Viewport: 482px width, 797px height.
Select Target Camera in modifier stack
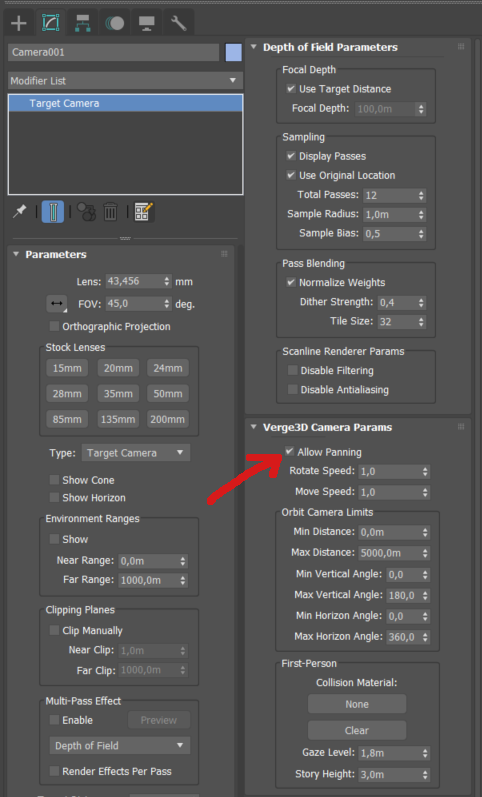click(x=126, y=103)
